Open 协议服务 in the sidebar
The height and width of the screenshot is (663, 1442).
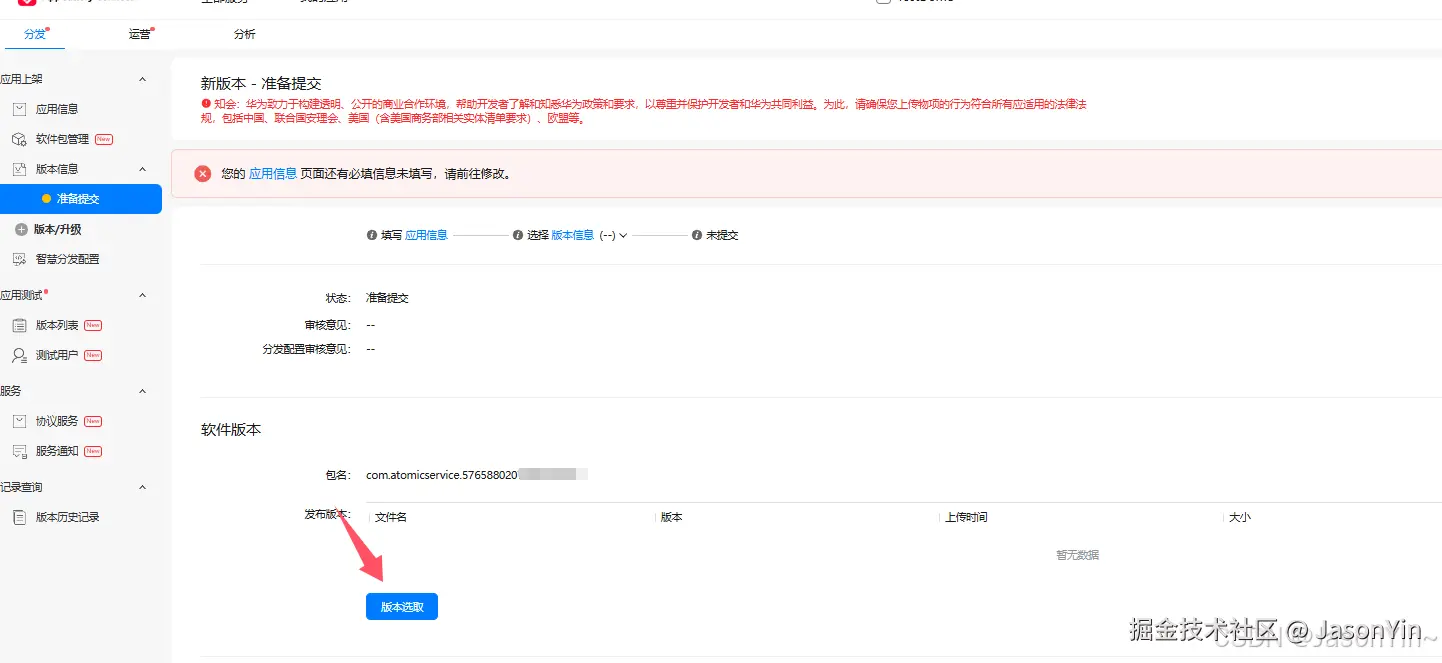pos(57,421)
